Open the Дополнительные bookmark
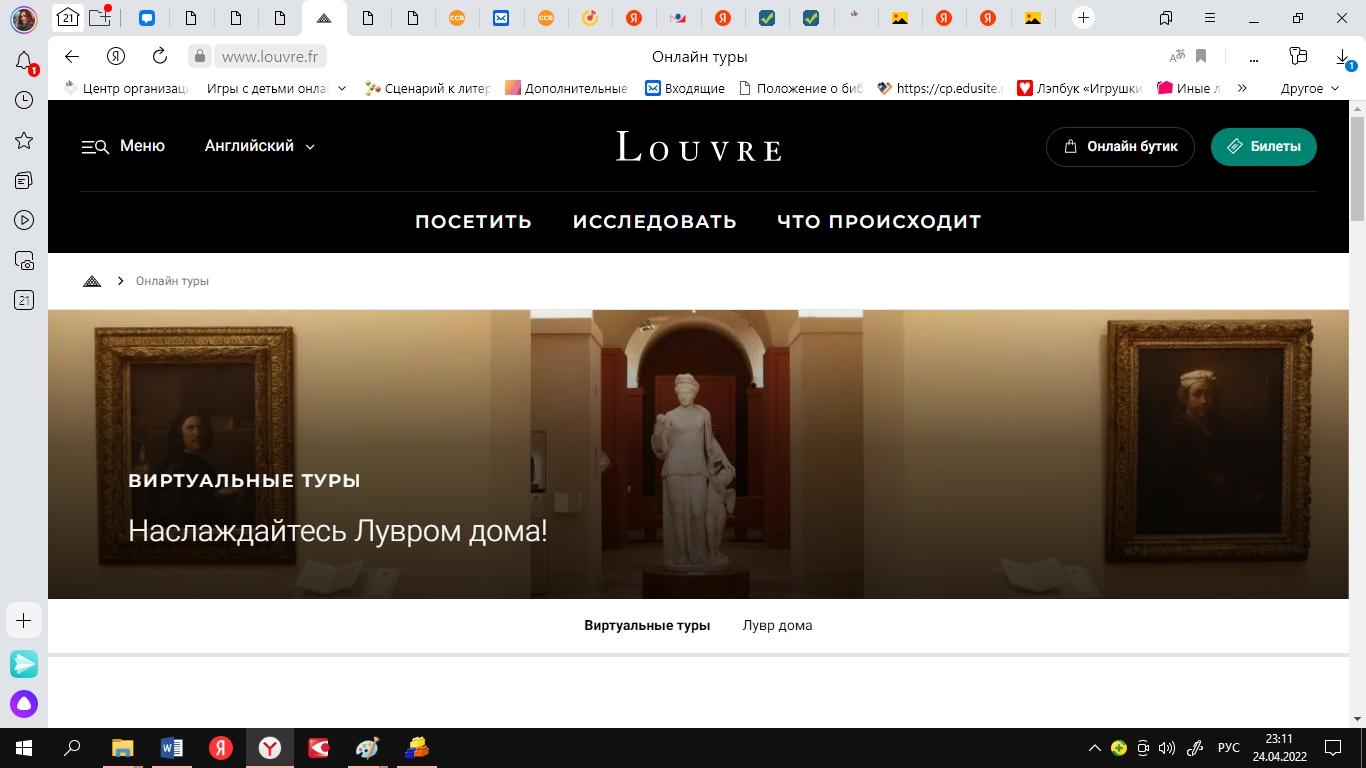 tap(567, 88)
